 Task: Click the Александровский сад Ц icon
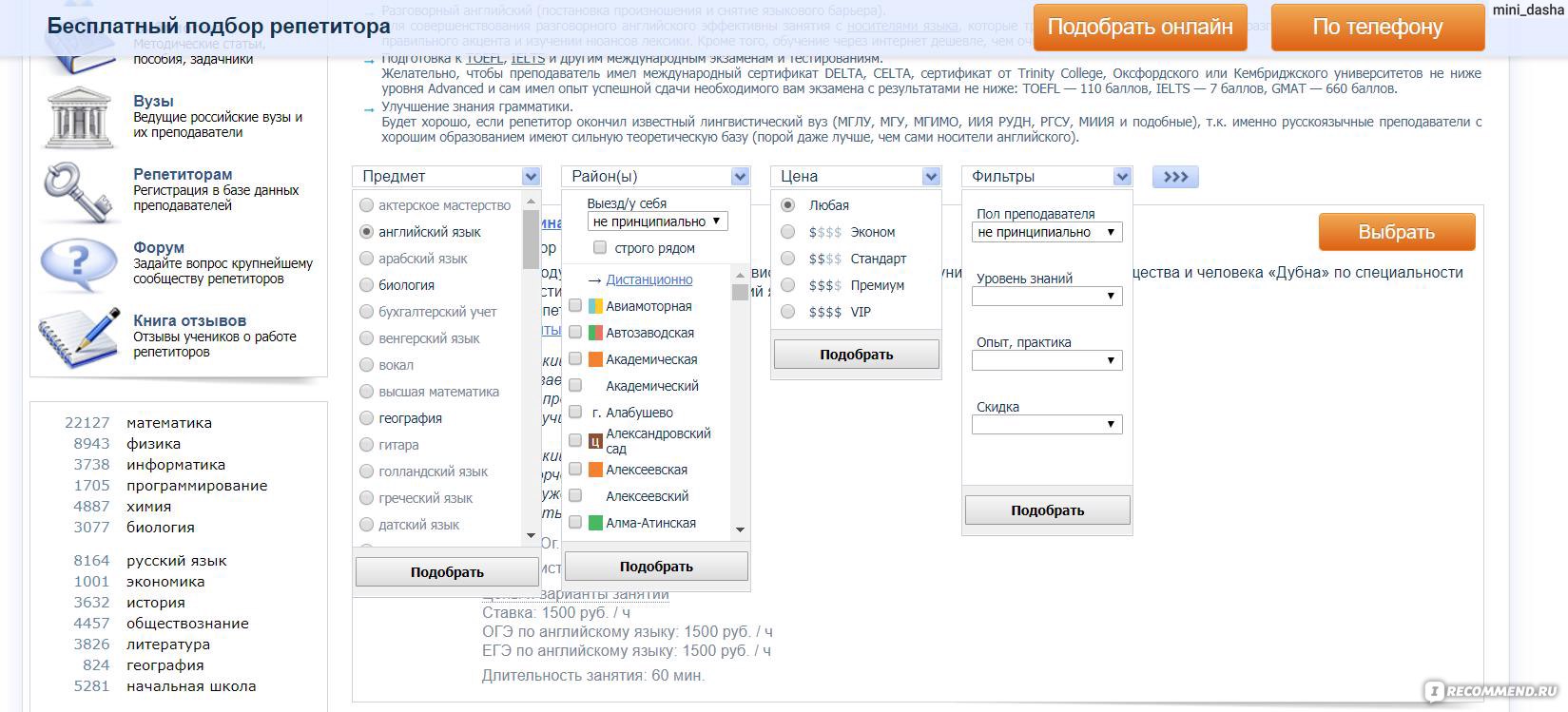pos(595,440)
